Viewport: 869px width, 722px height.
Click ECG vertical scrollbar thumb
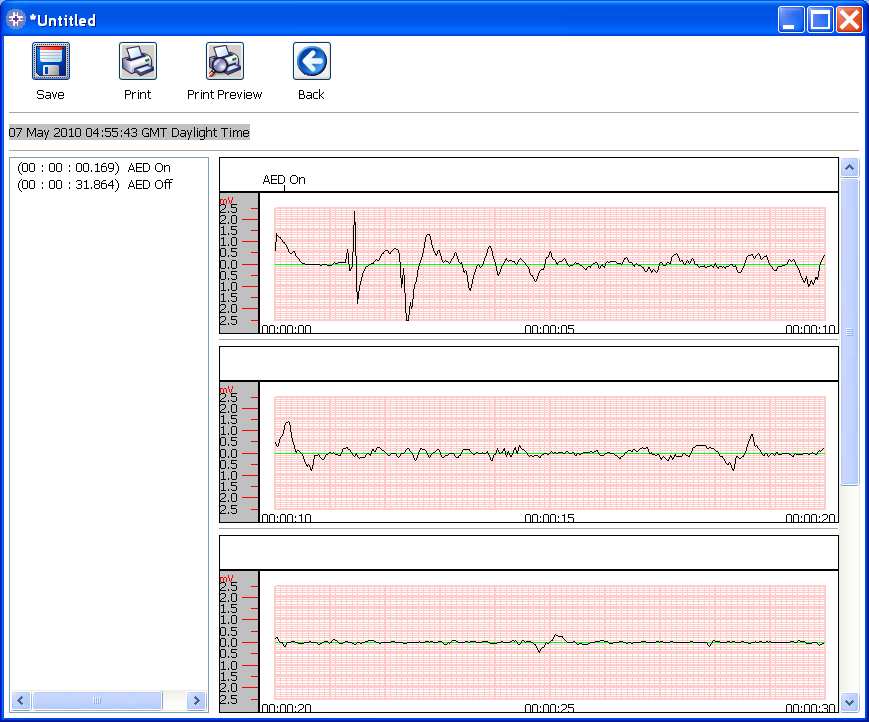click(850, 332)
